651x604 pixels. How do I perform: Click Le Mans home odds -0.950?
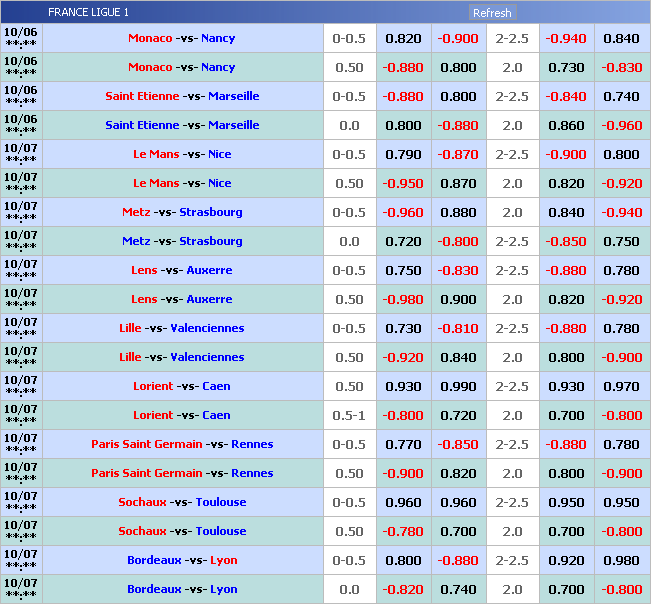403,183
